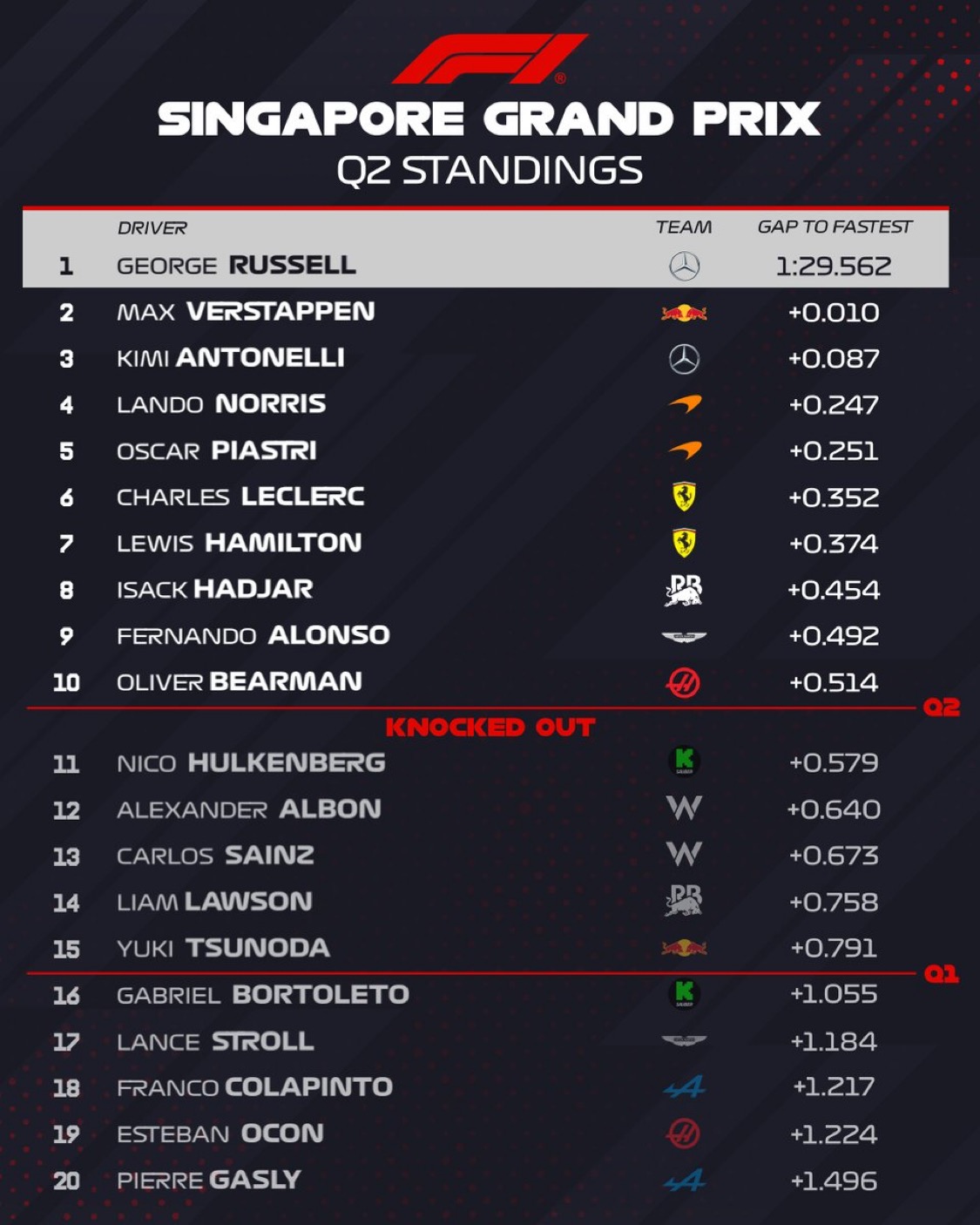Click McLaren logo in Lando Norris row
Screen dimensions: 980x1225
[x=685, y=404]
